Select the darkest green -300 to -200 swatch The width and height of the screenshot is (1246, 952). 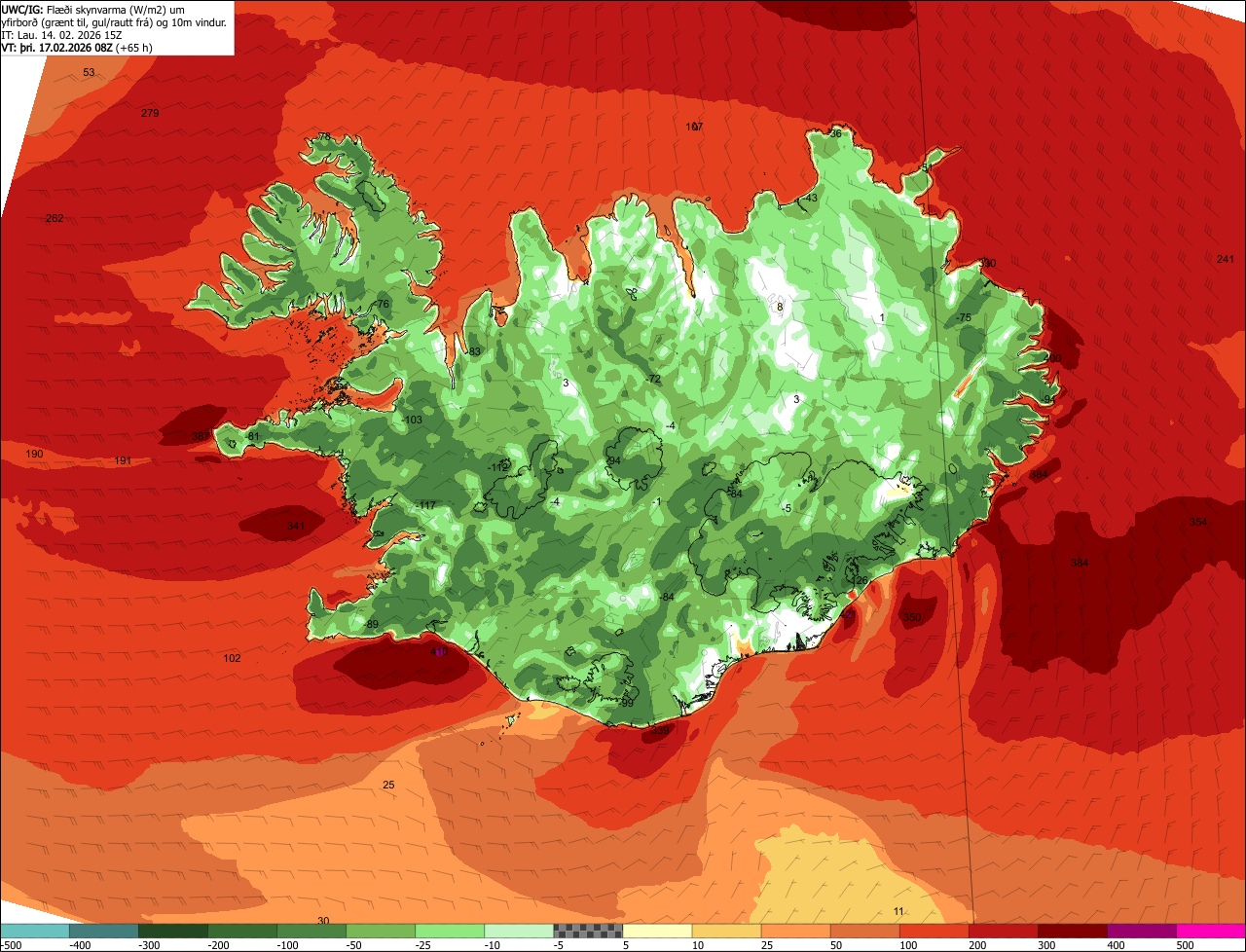(x=172, y=931)
